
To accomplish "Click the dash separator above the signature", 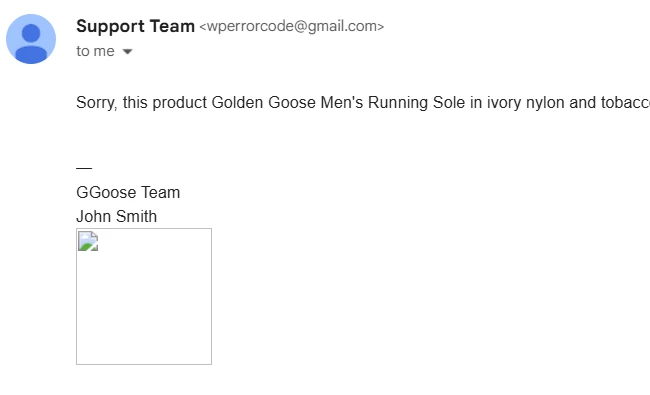I will [84, 168].
